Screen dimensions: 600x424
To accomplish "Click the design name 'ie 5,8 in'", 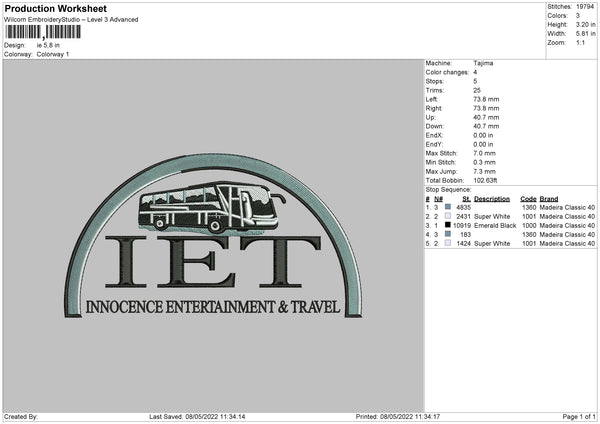I will [x=48, y=45].
